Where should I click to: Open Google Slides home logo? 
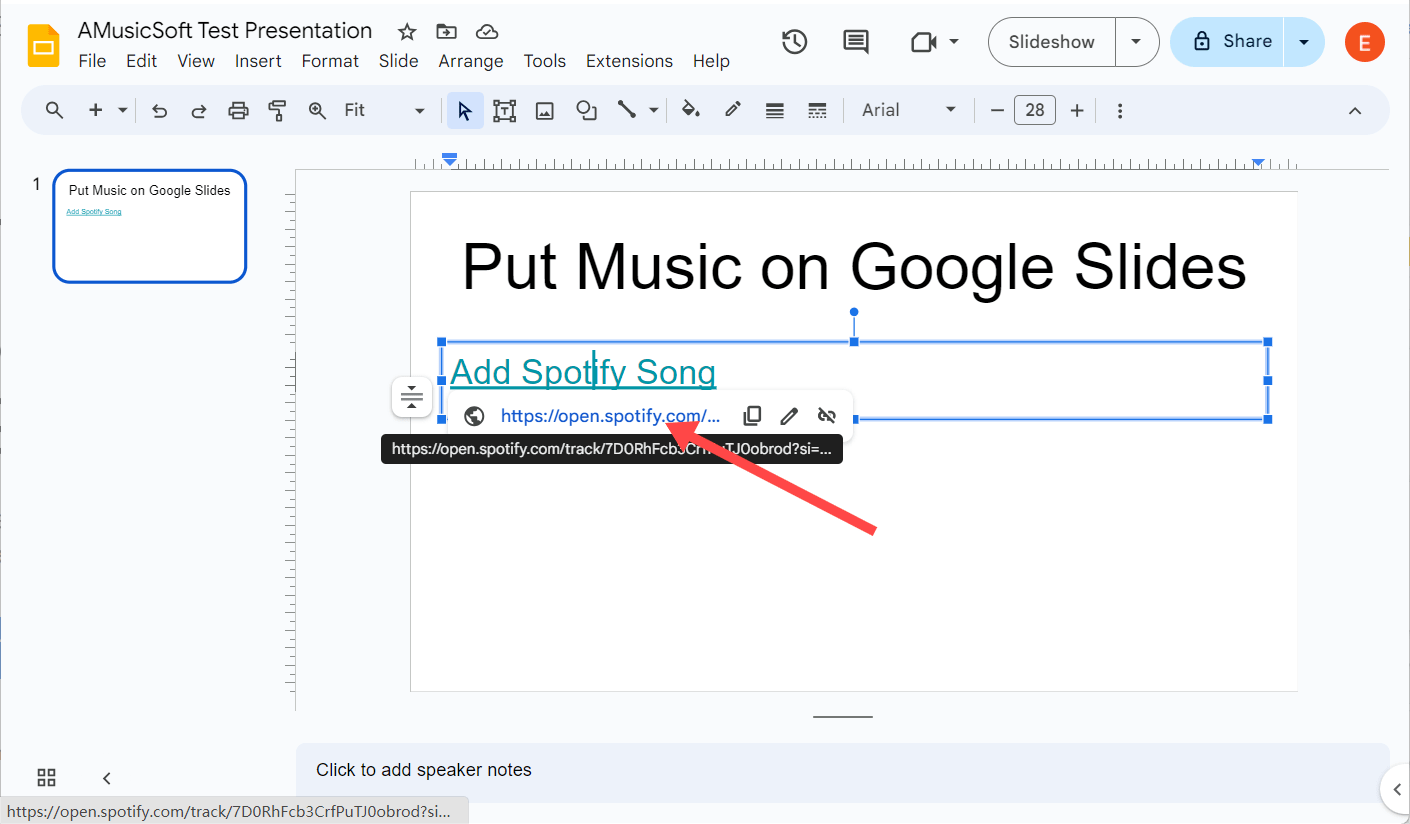click(x=44, y=46)
